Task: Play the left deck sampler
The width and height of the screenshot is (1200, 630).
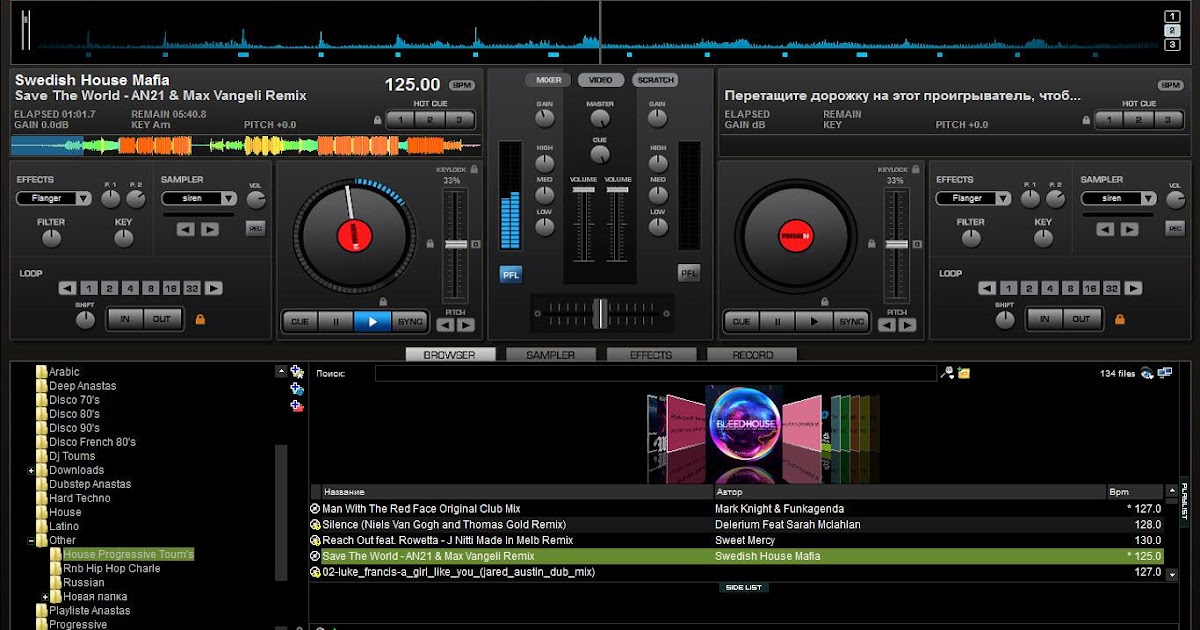Action: (x=210, y=229)
